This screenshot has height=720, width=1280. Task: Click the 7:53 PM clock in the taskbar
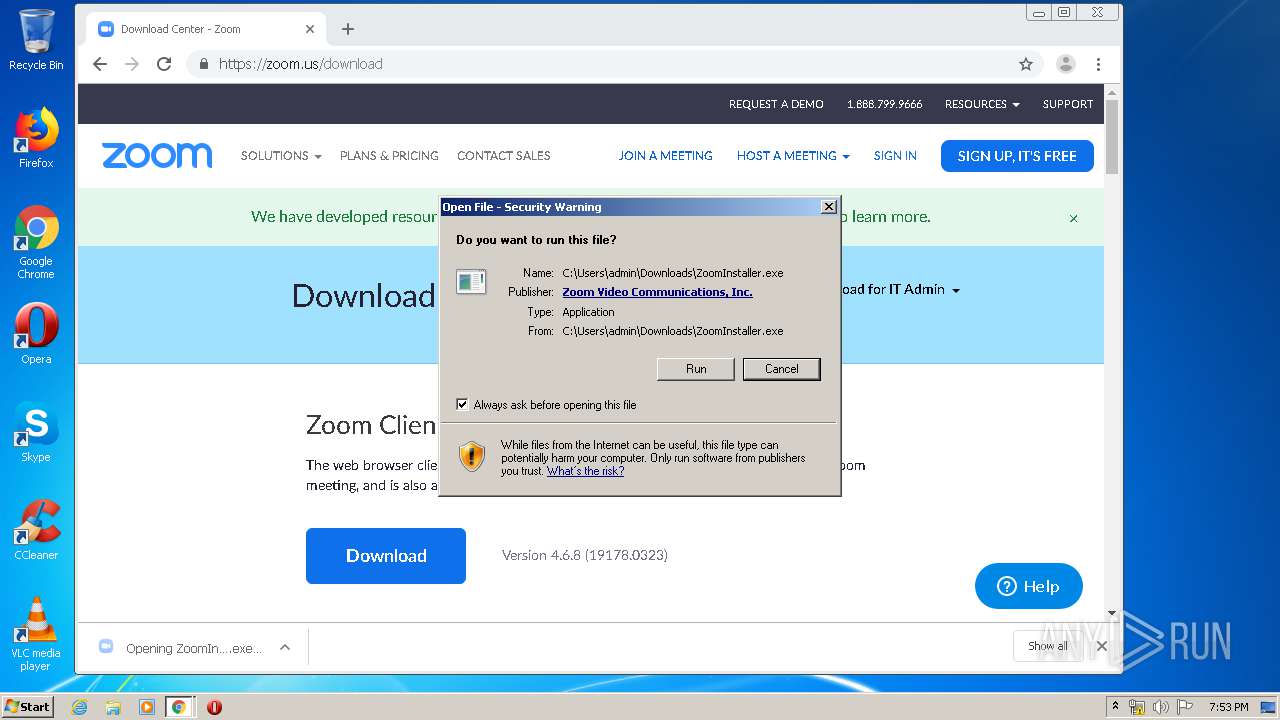[1228, 707]
